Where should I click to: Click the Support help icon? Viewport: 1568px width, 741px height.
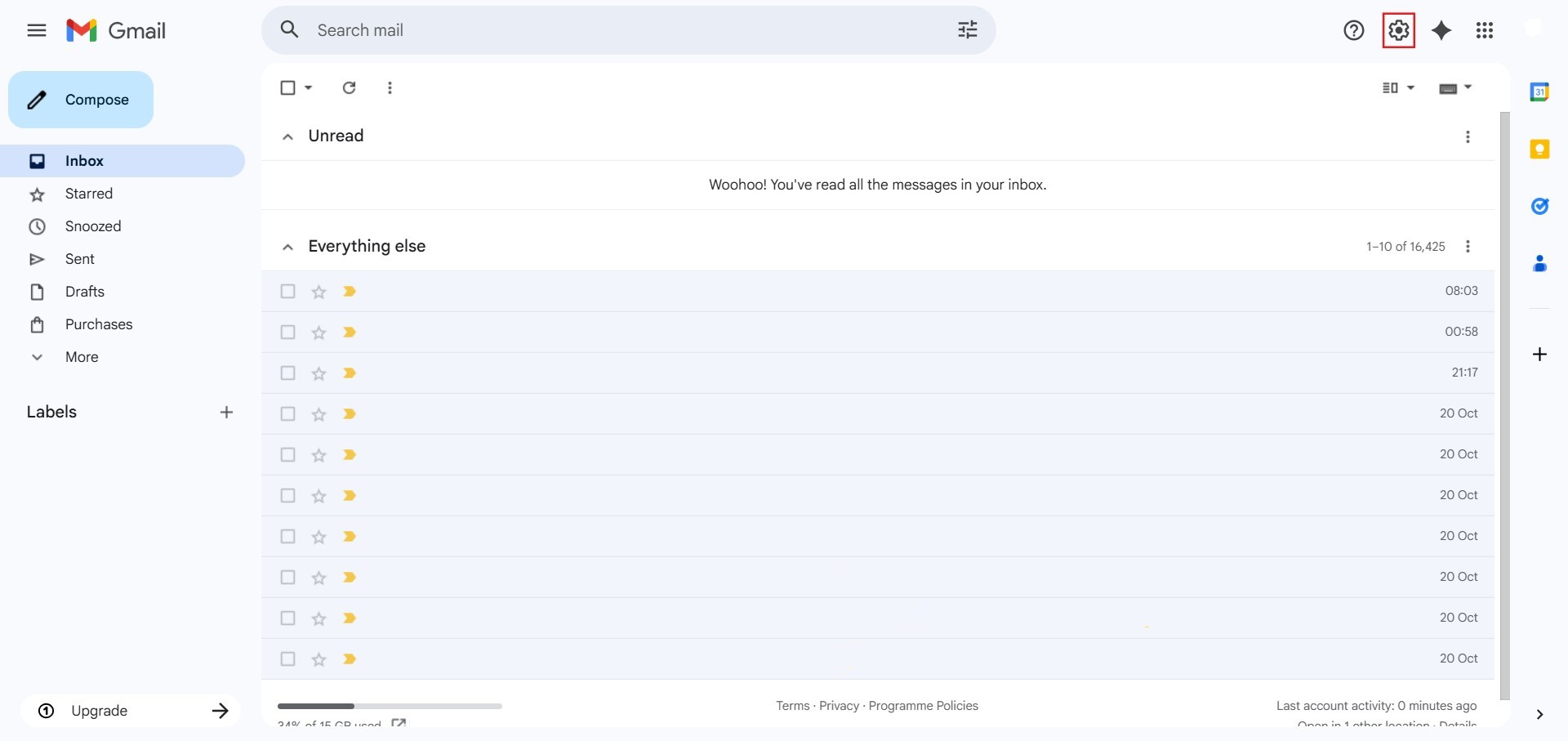pyautogui.click(x=1353, y=31)
